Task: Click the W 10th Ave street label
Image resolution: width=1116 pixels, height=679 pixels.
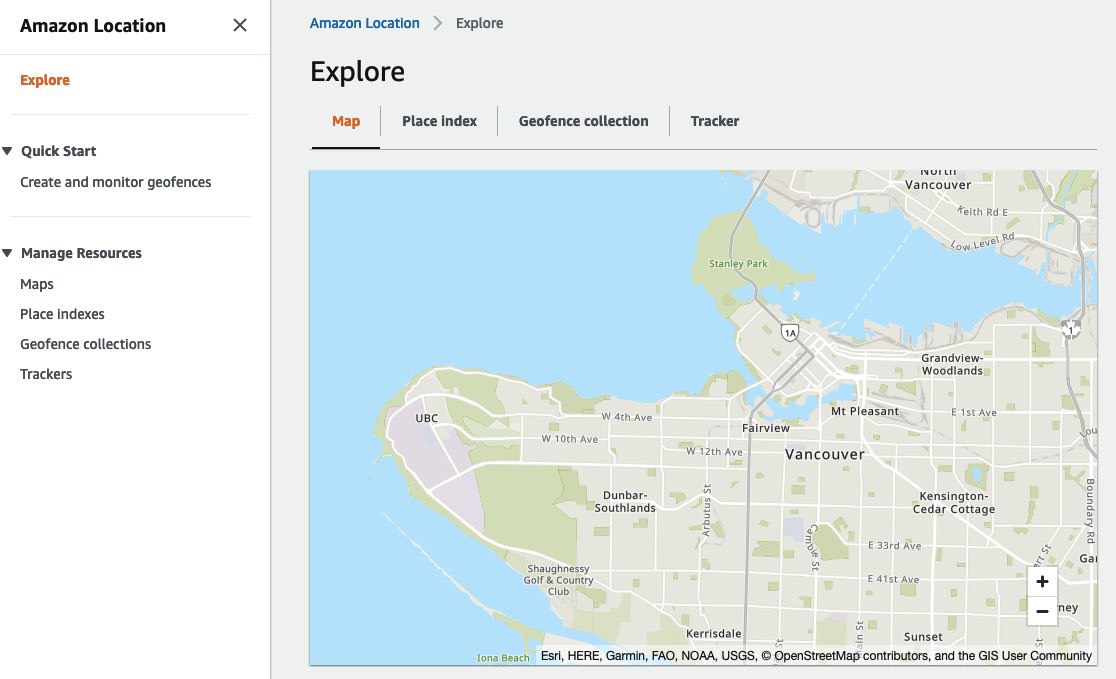Action: 570,439
